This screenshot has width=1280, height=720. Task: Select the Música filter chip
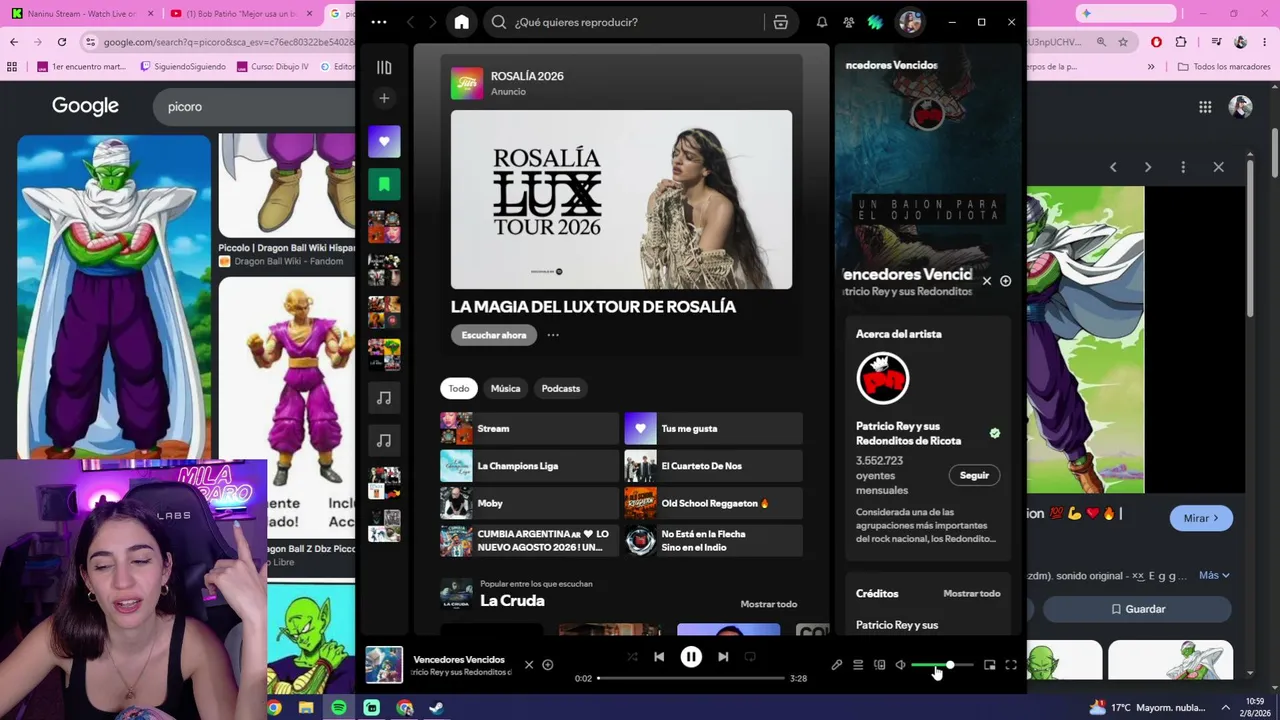tap(505, 388)
